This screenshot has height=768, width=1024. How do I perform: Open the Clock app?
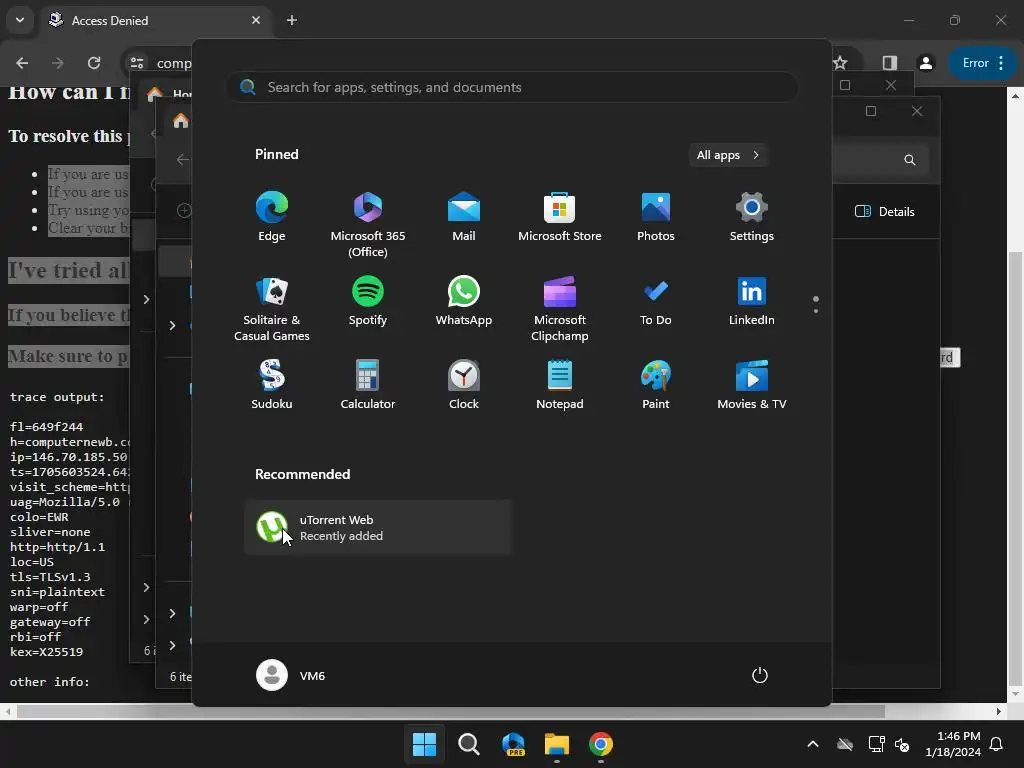pos(464,385)
